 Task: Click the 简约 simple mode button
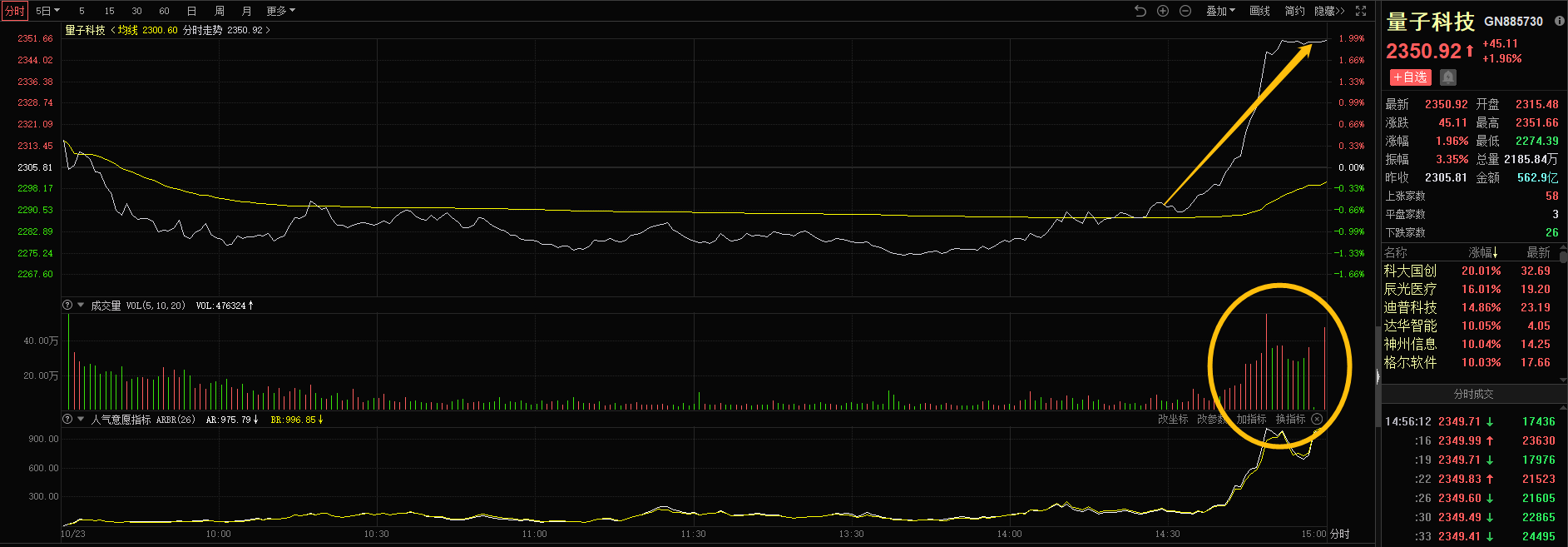1294,11
